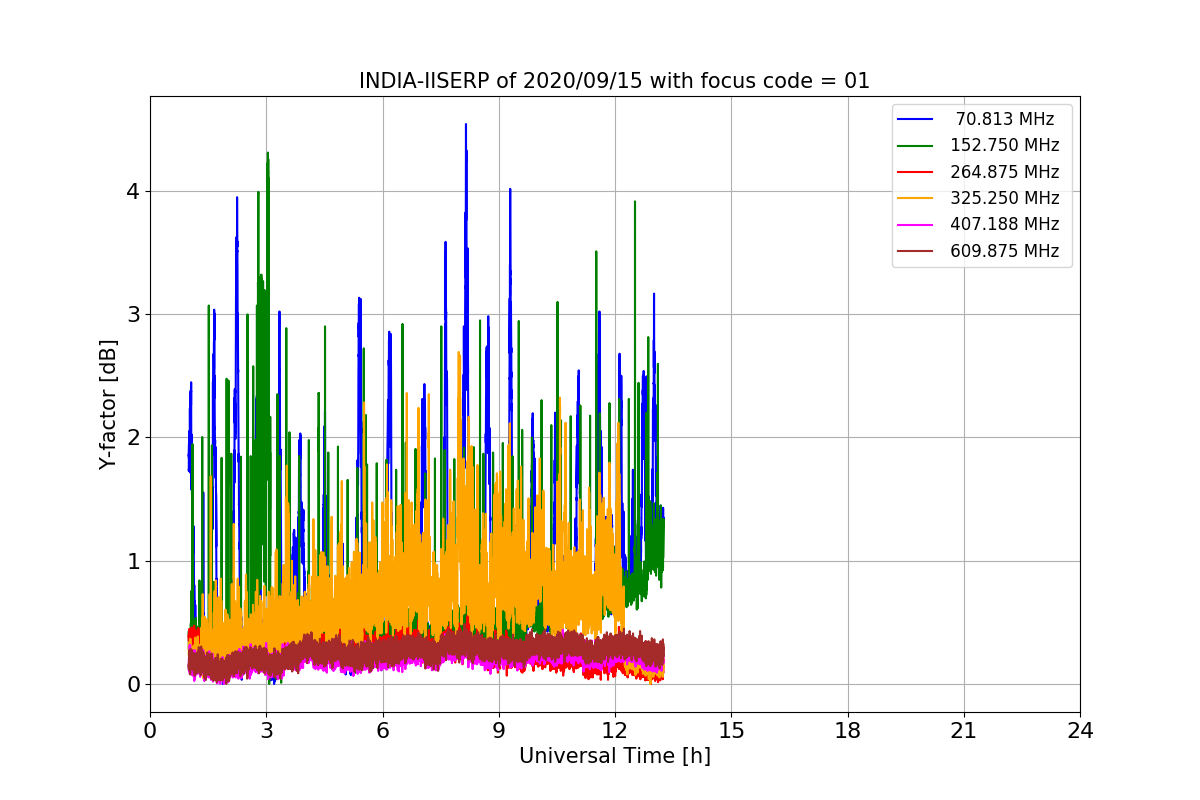1200x800 pixels.
Task: Click y-axis tick label 3
Action: [x=132, y=315]
